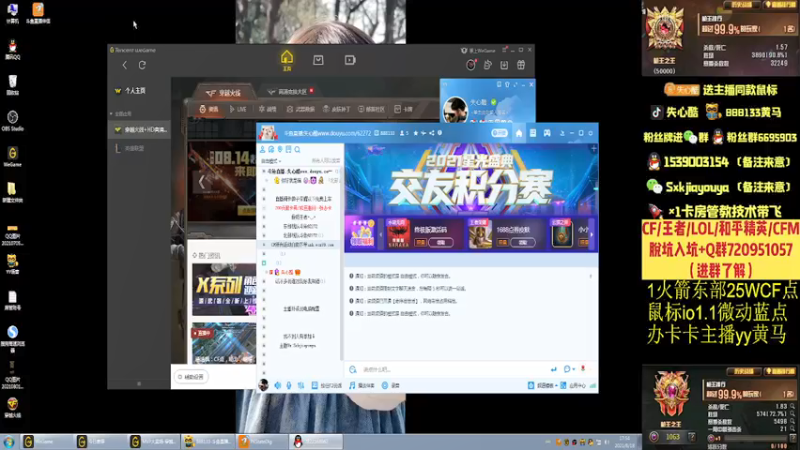Open the WeGame gift box icon
The height and width of the screenshot is (450, 800).
coord(521,65)
